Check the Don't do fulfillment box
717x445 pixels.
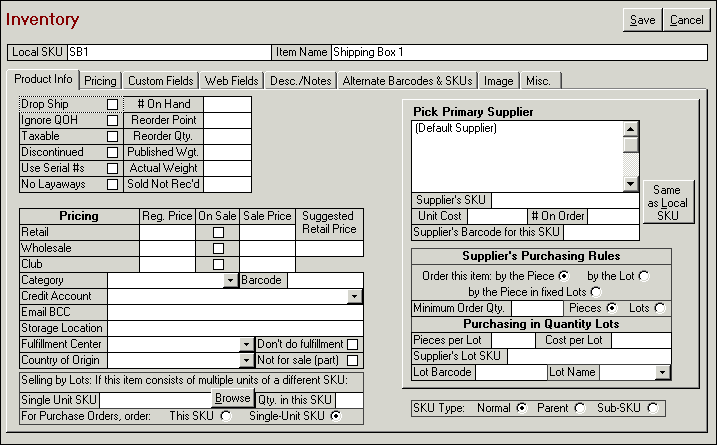pyautogui.click(x=353, y=344)
